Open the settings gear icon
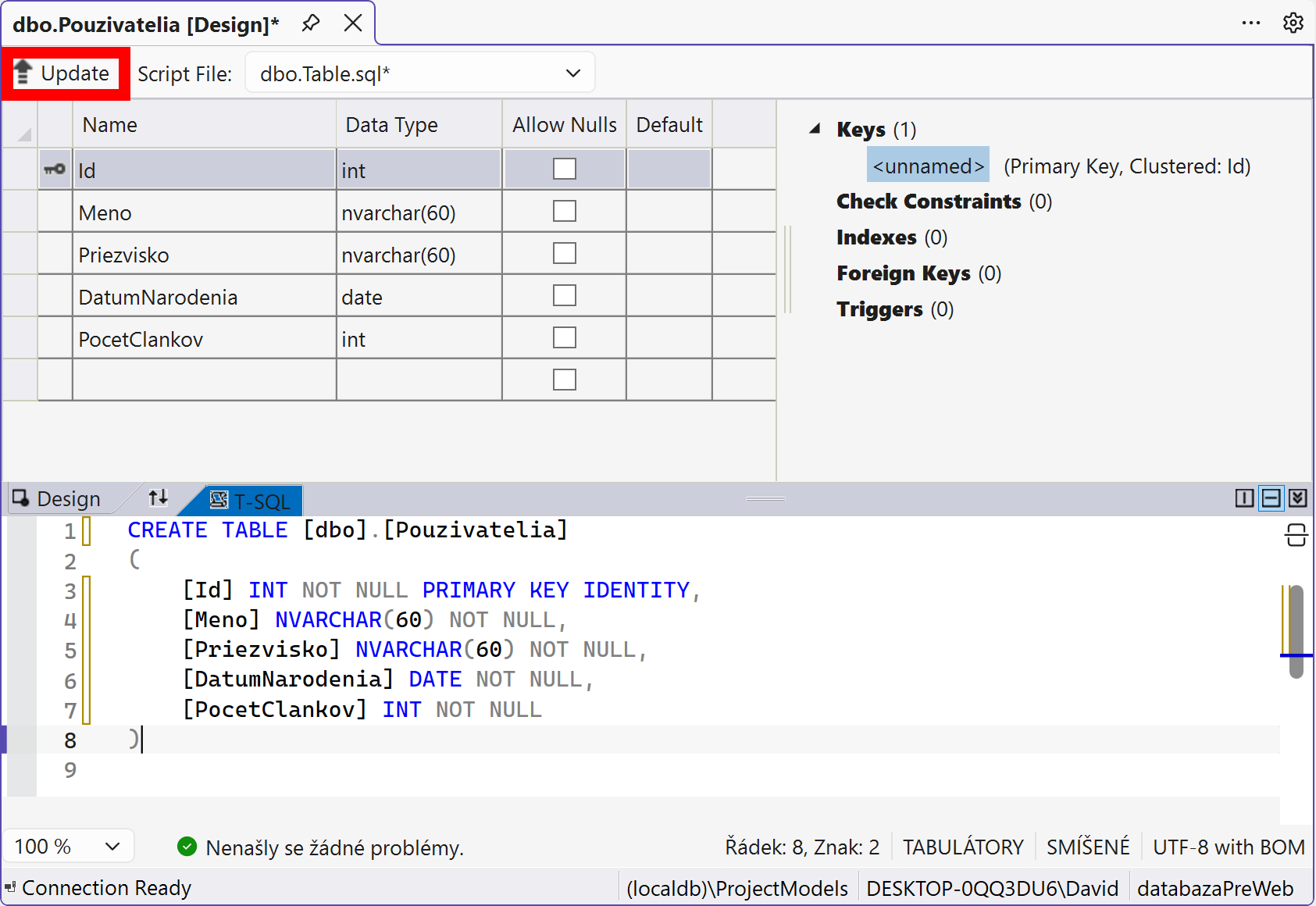Viewport: 1316px width, 906px height. 1293,23
